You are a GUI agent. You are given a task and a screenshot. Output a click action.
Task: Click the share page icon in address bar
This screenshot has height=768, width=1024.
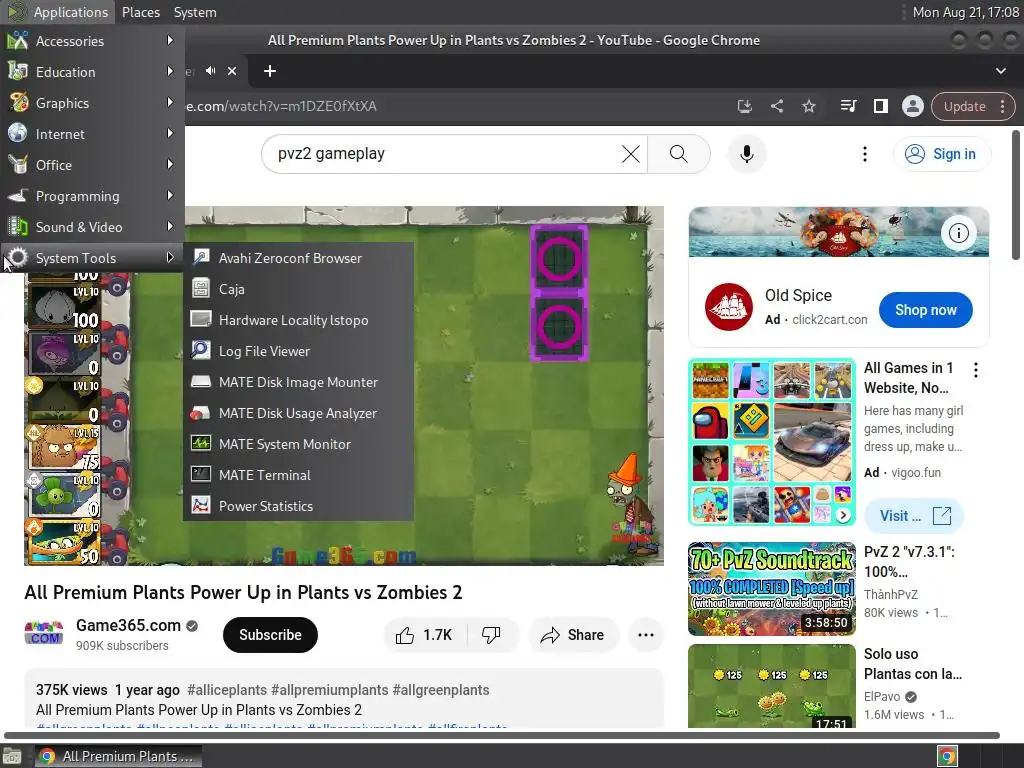pyautogui.click(x=776, y=106)
